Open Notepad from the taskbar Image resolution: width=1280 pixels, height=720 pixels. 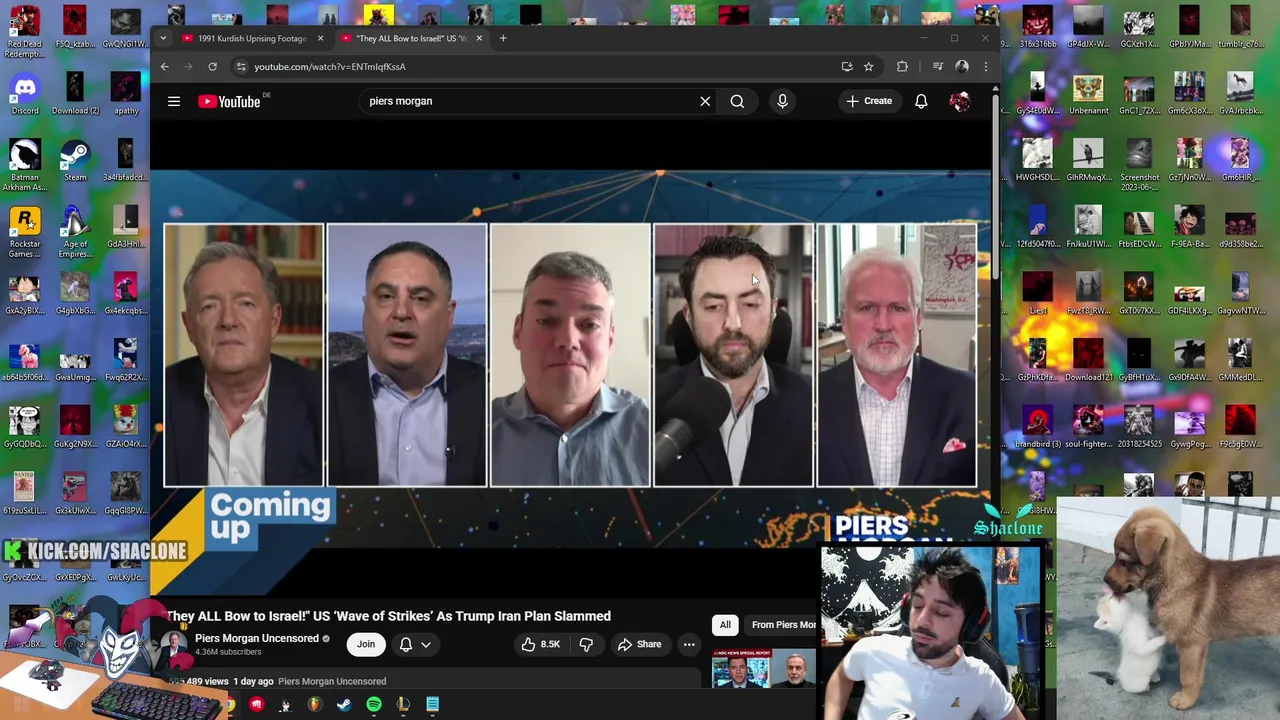pos(432,705)
